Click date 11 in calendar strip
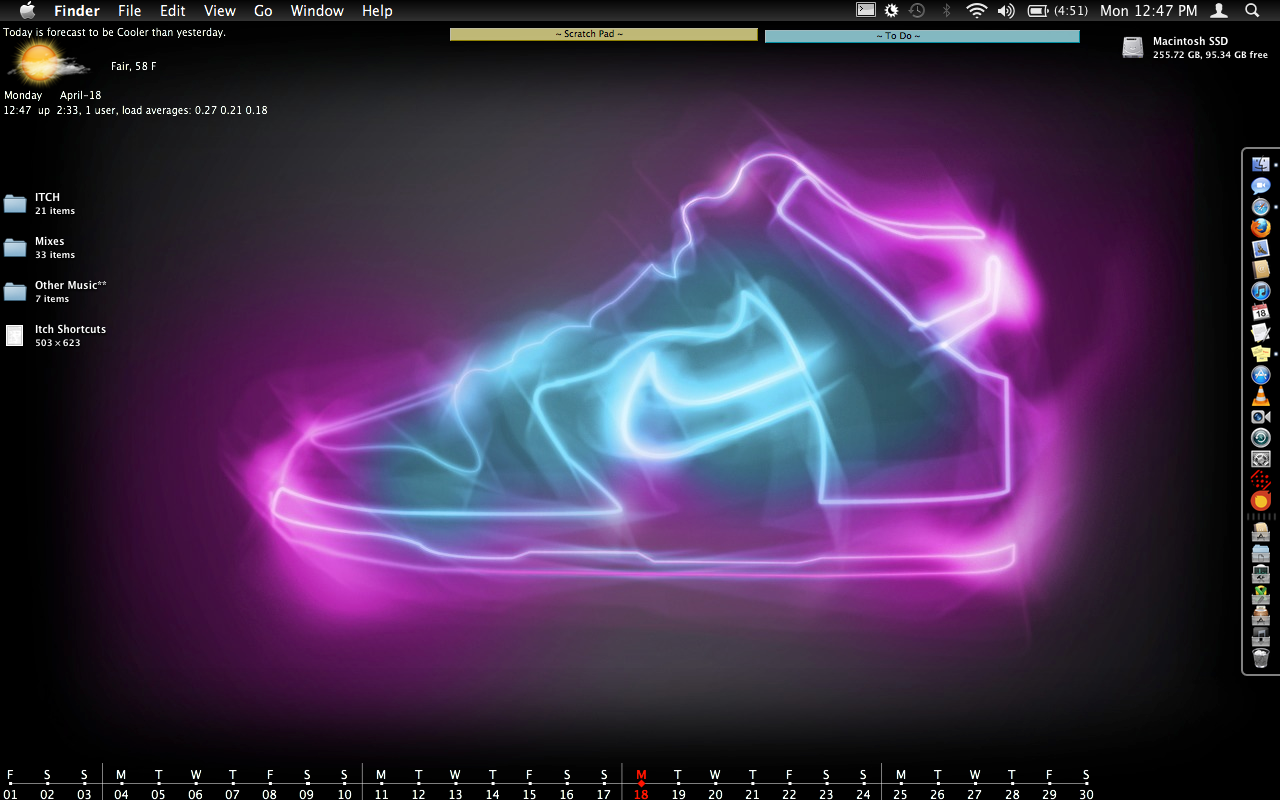The width and height of the screenshot is (1280, 800). point(381,794)
